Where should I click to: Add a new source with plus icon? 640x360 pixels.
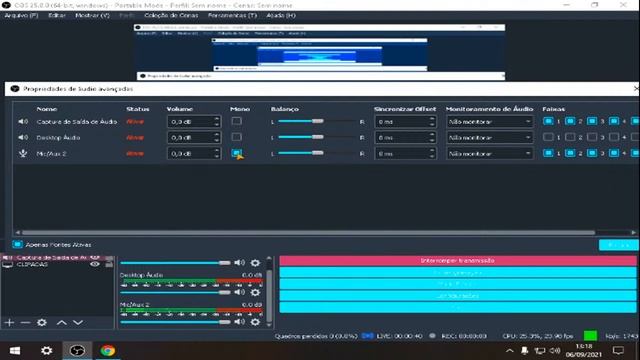(9, 322)
